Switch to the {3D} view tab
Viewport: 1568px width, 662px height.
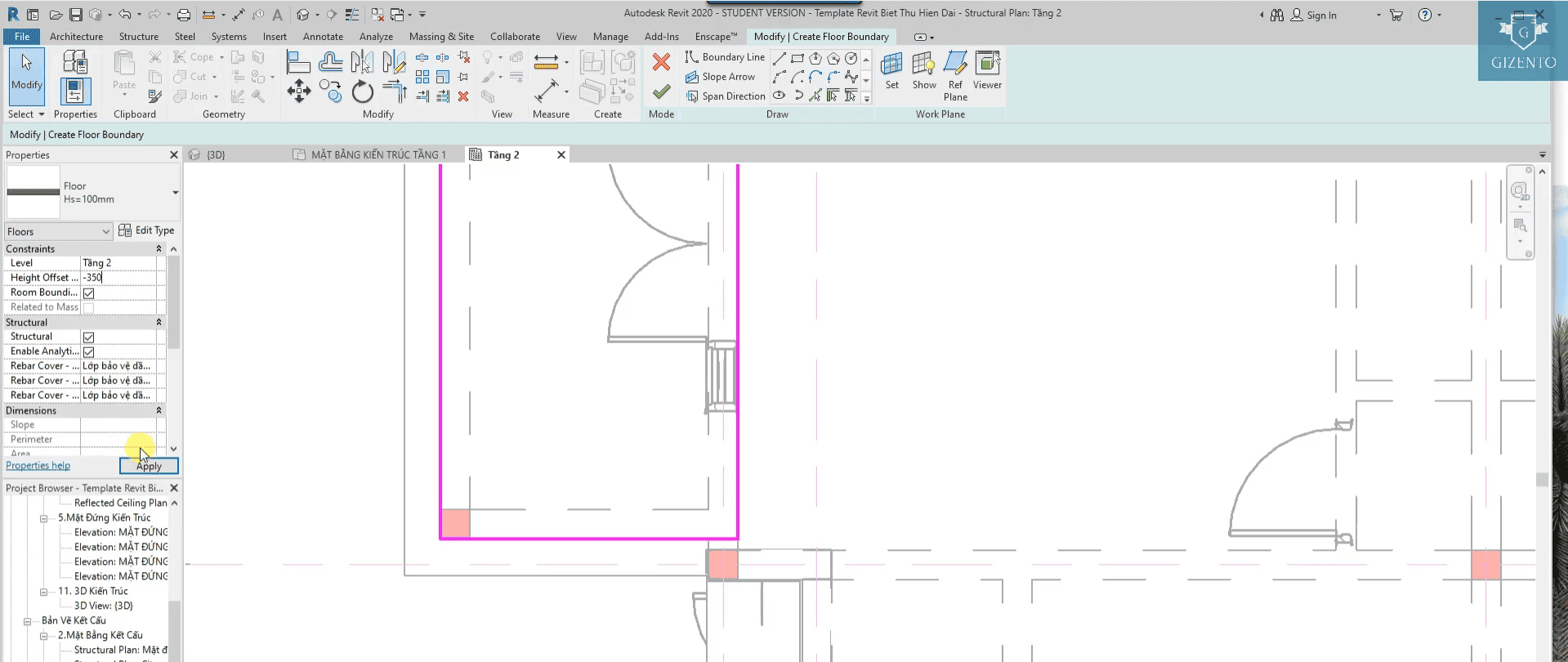coord(216,154)
